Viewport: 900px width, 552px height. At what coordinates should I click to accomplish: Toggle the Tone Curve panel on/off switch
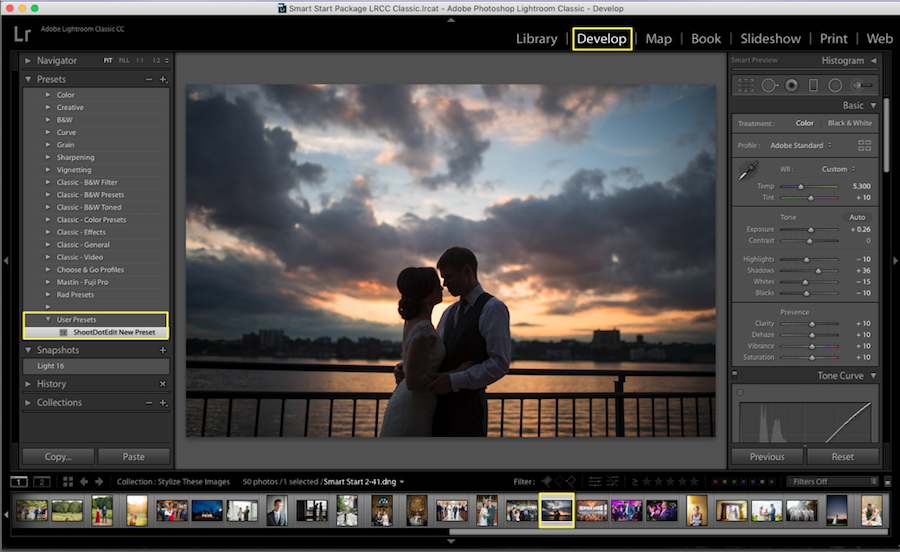tap(735, 375)
